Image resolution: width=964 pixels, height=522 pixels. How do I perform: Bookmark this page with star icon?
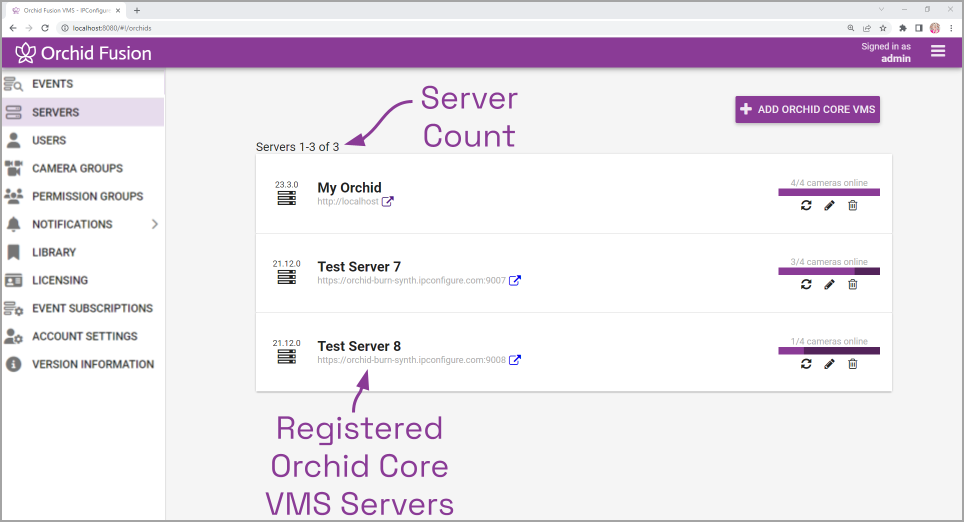point(883,28)
